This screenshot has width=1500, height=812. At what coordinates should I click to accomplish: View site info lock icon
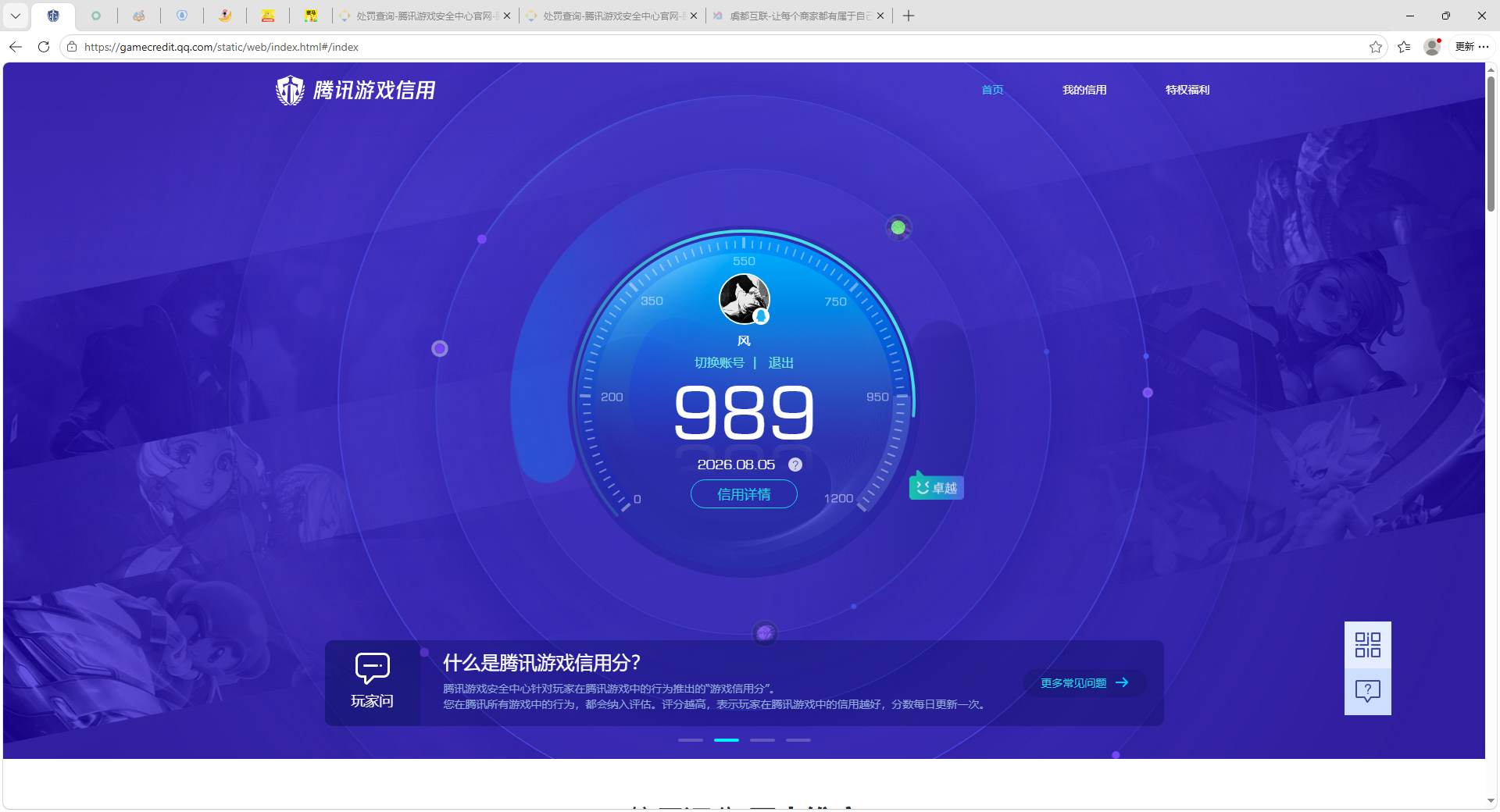tap(72, 47)
